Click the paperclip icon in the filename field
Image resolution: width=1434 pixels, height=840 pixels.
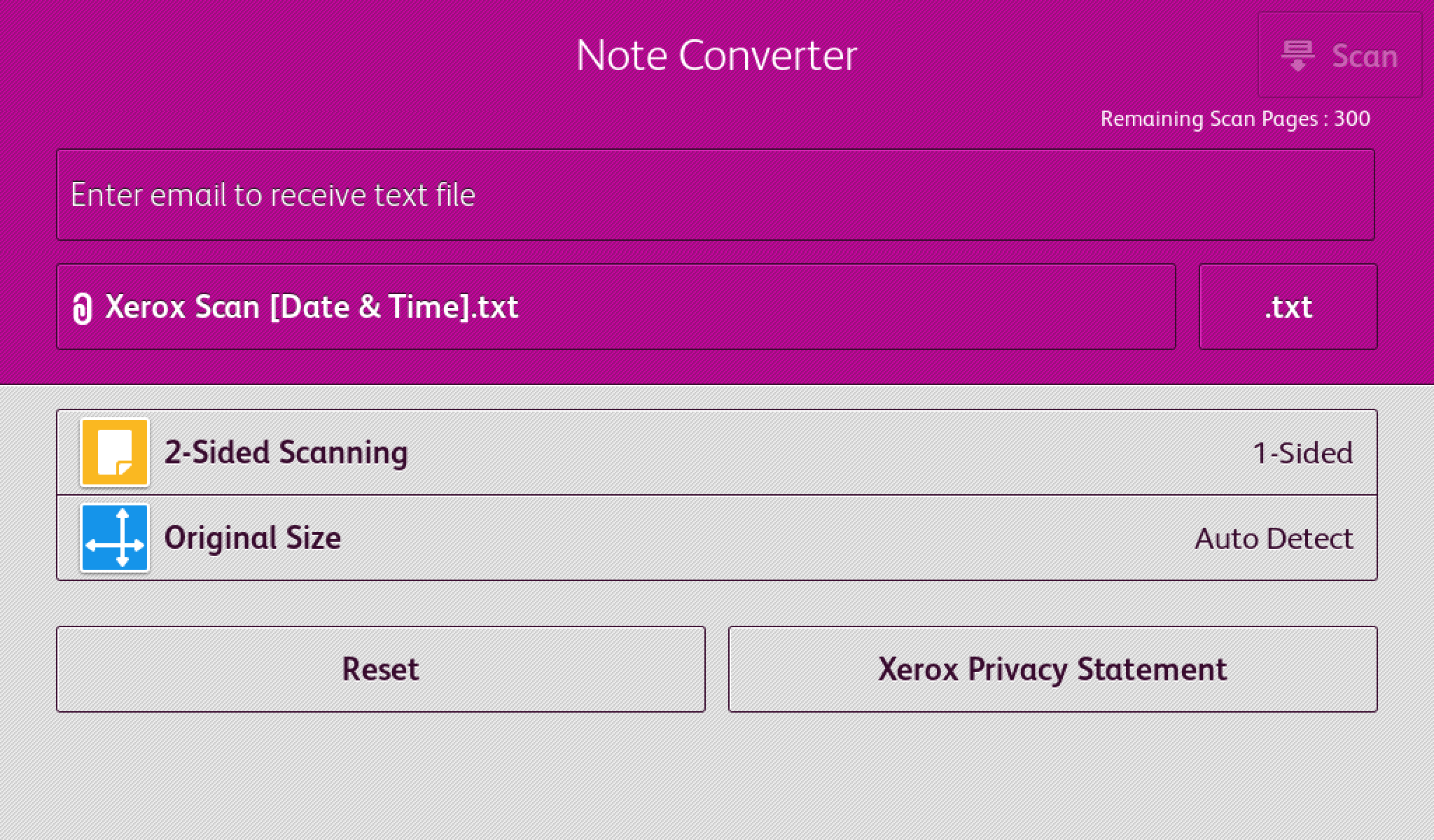click(83, 307)
